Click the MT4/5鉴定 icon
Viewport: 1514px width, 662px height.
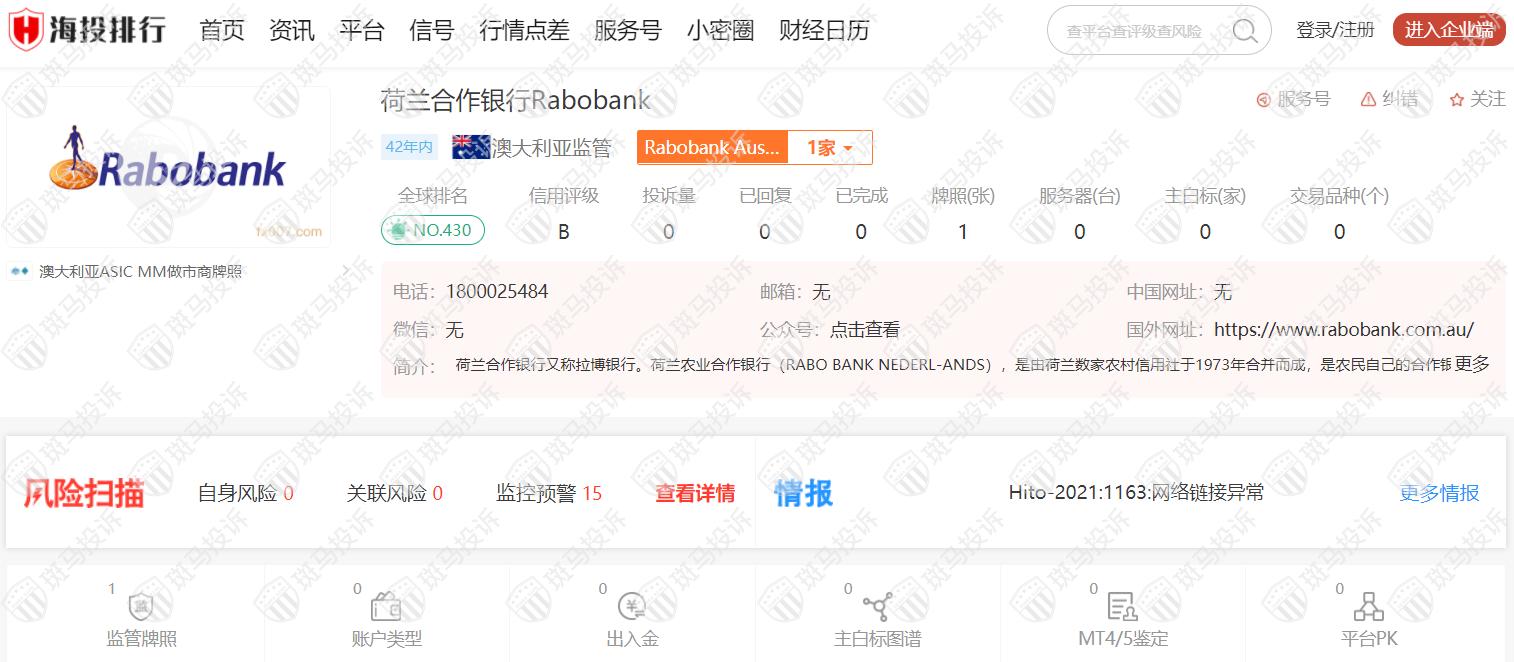point(1122,607)
